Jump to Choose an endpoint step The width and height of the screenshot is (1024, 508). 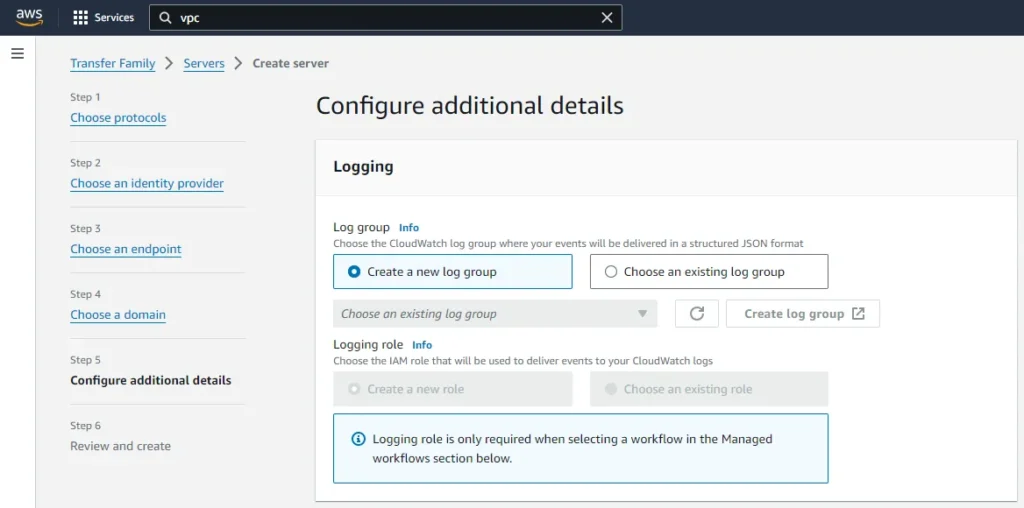click(x=126, y=249)
